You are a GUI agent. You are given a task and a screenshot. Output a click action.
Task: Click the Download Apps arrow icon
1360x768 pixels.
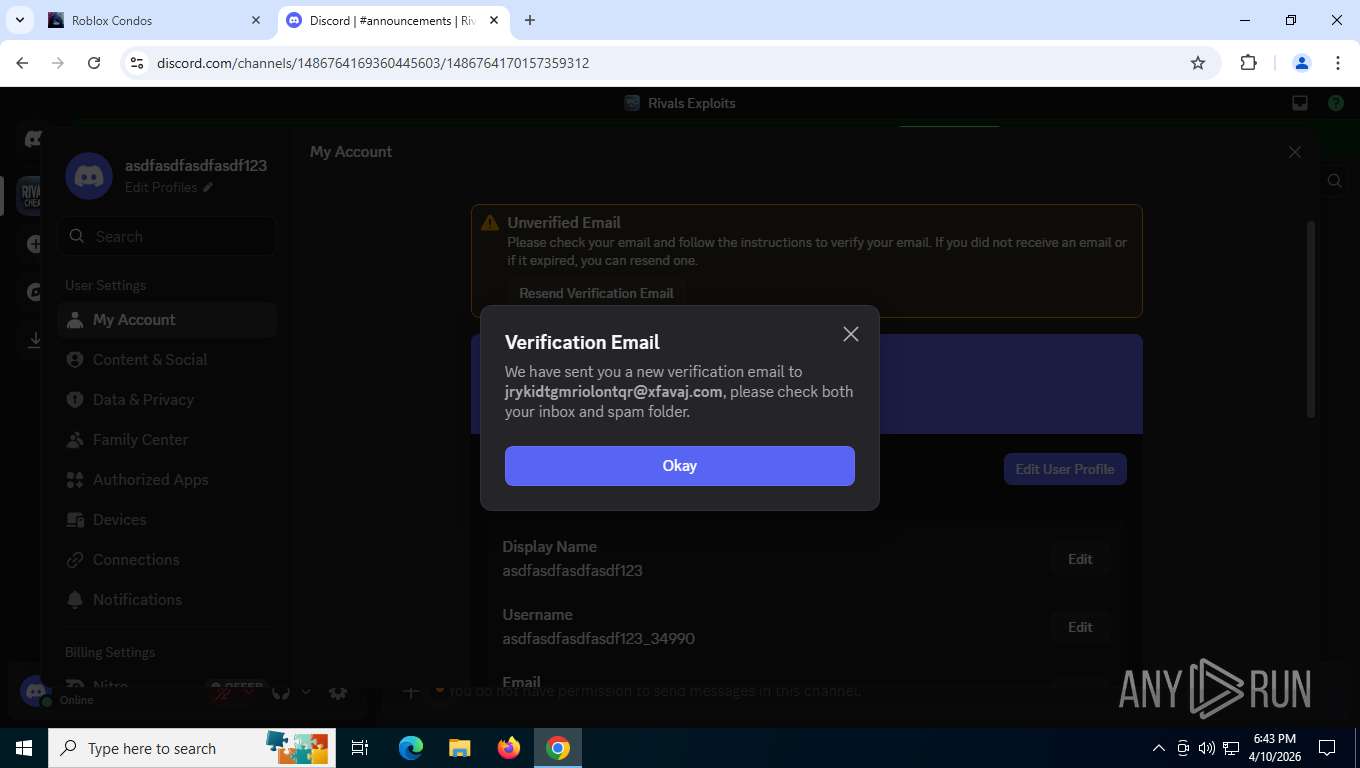[35, 341]
